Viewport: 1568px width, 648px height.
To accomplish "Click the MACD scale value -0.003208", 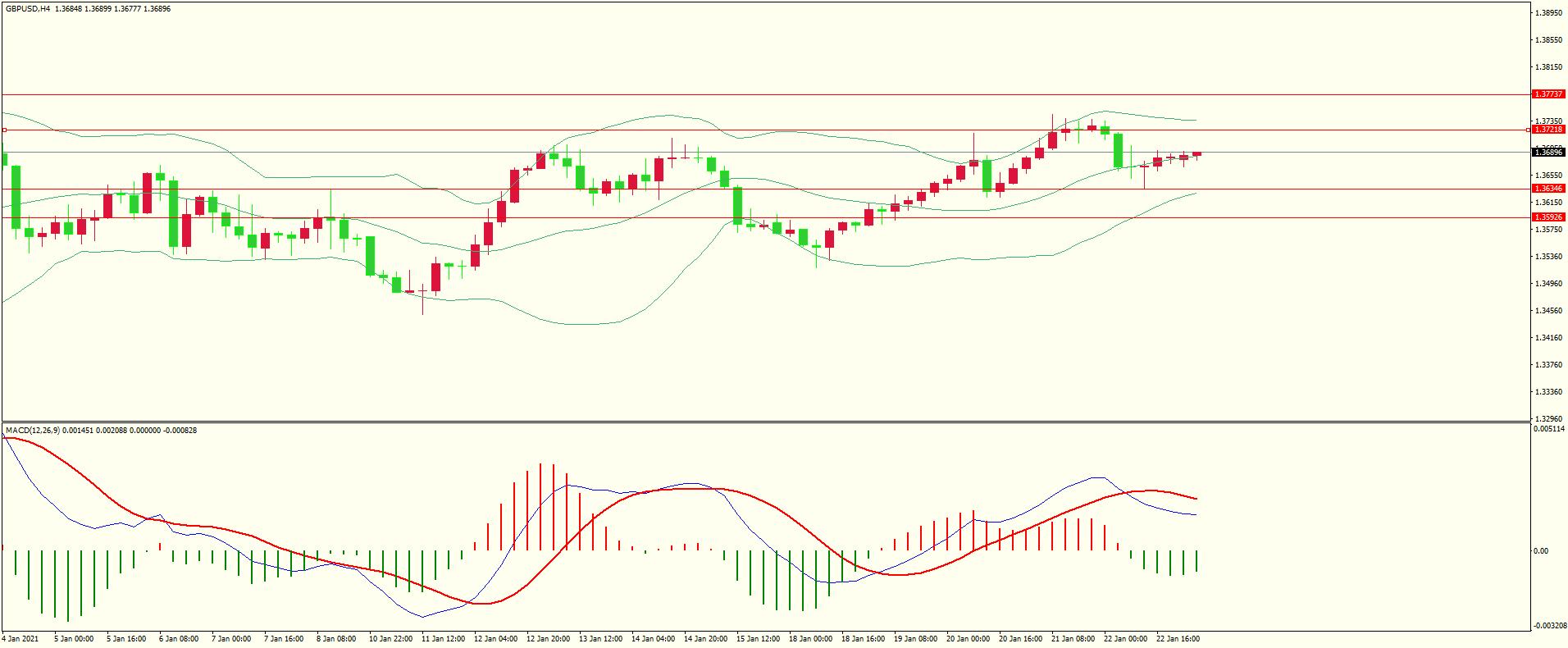I will [1550, 626].
